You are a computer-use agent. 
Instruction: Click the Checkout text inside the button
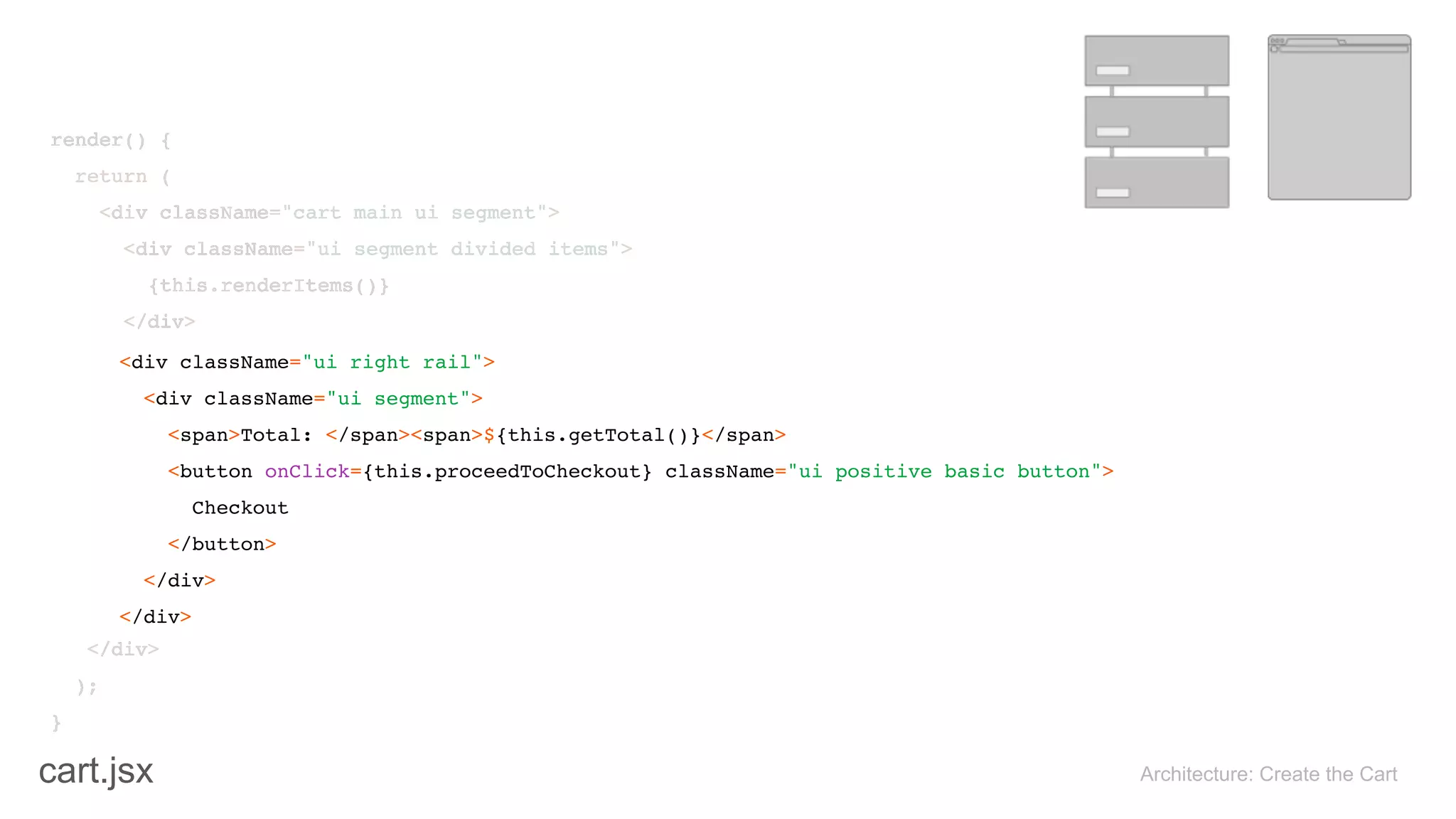[x=240, y=508]
